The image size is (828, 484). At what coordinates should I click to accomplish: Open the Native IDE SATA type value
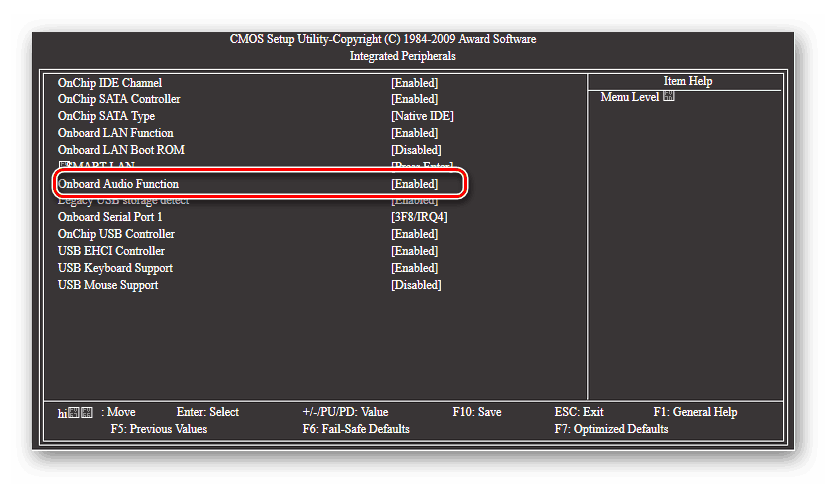pos(421,116)
